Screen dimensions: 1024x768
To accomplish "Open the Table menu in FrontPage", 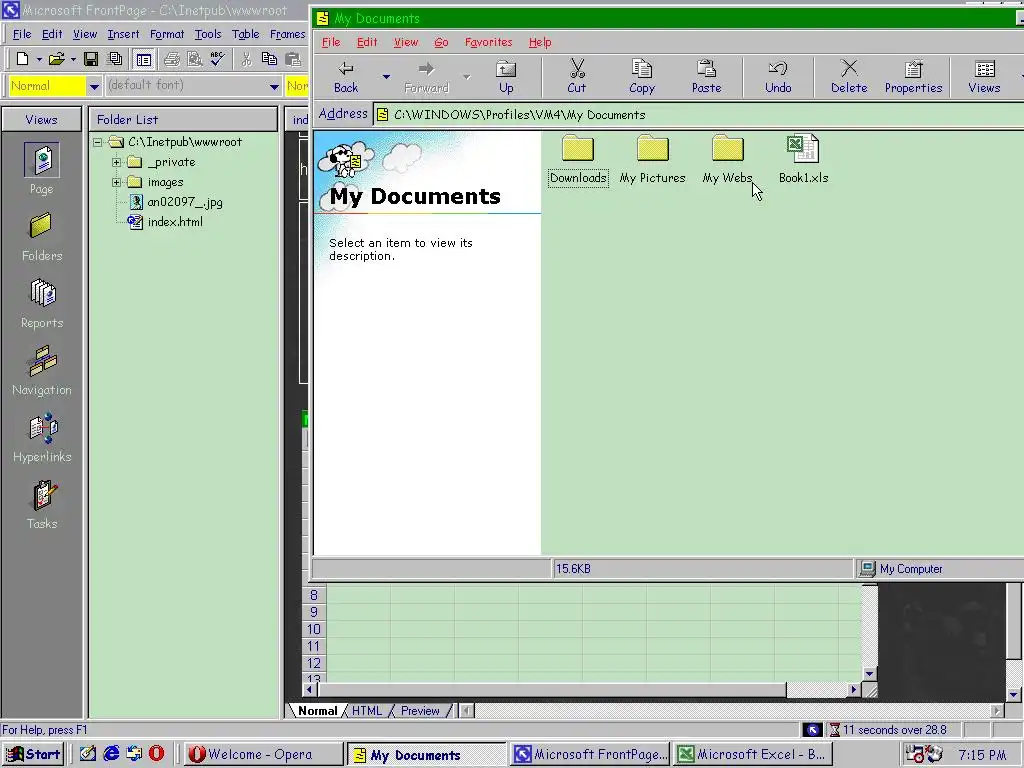I will coord(246,34).
